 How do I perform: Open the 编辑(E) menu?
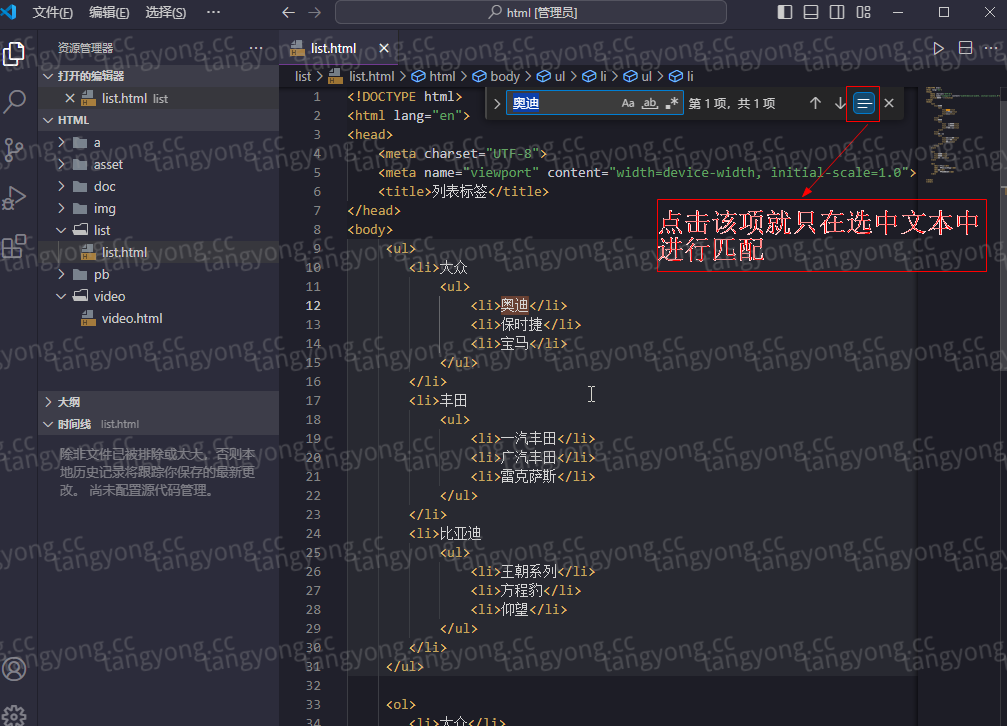click(x=109, y=13)
